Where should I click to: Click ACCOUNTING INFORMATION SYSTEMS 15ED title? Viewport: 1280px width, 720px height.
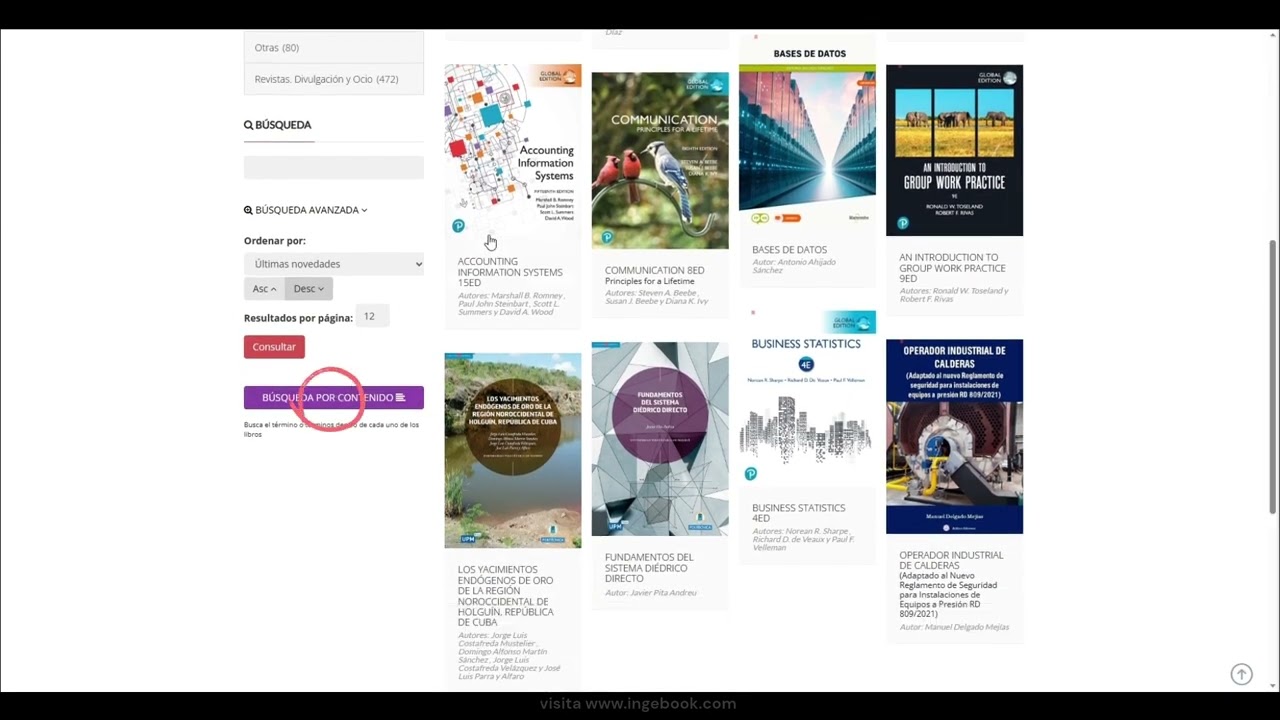510,272
